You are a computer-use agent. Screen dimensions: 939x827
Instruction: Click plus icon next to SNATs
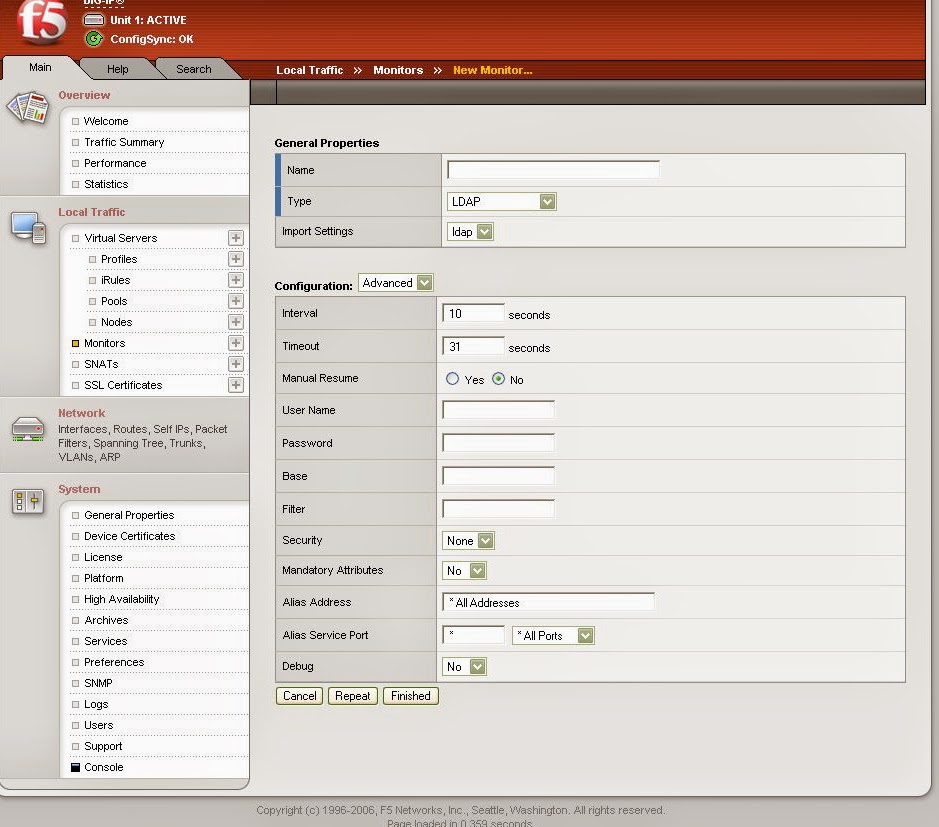(236, 364)
